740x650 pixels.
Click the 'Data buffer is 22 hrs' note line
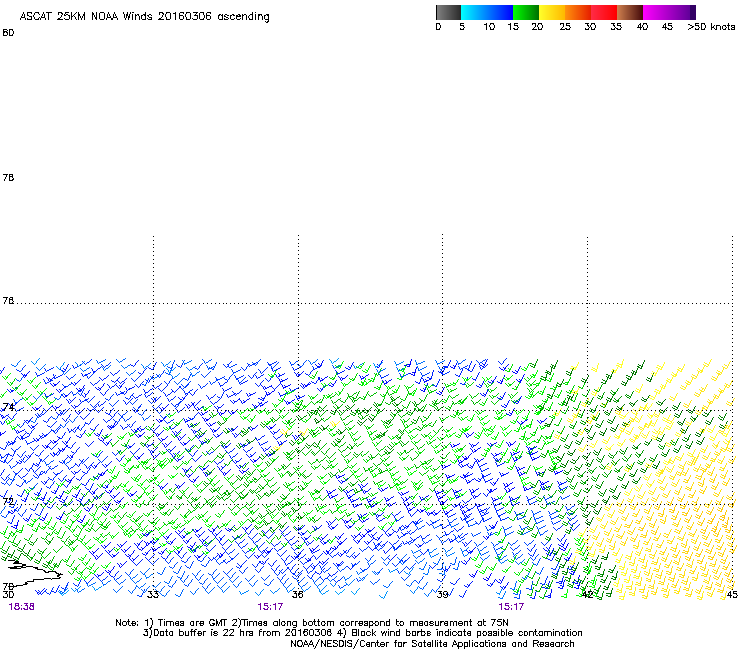tap(362, 633)
